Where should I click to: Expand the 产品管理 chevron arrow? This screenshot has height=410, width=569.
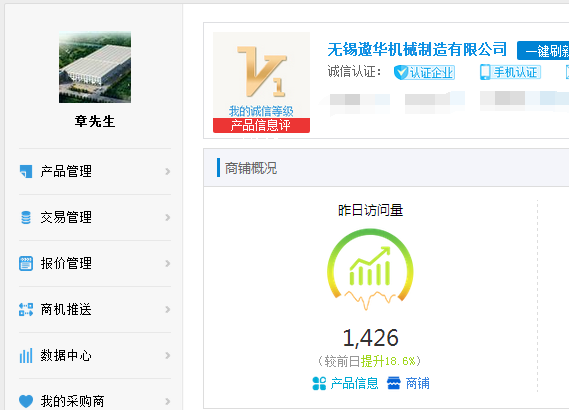(167, 171)
